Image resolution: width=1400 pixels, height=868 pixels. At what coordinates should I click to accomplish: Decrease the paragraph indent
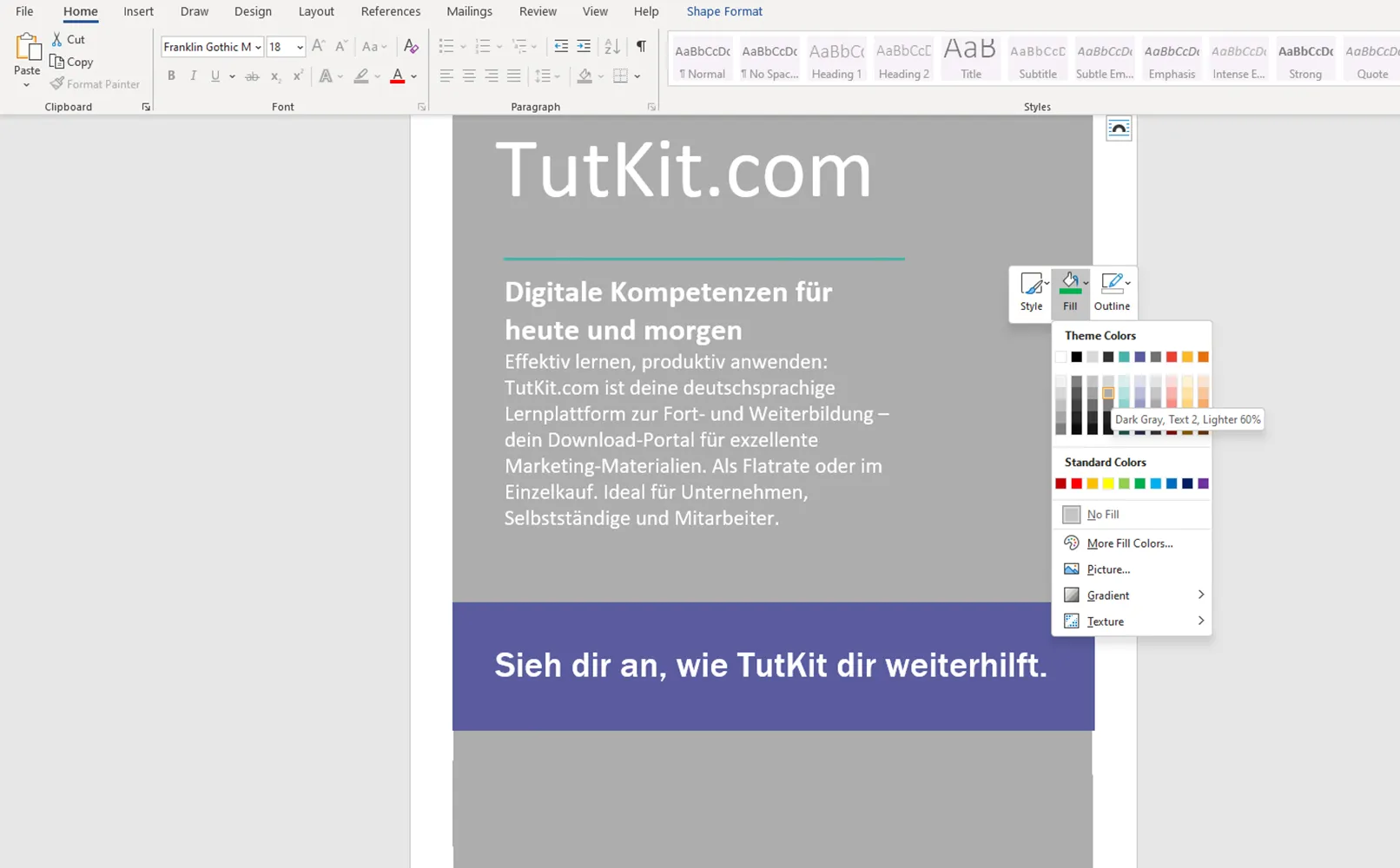(x=561, y=46)
